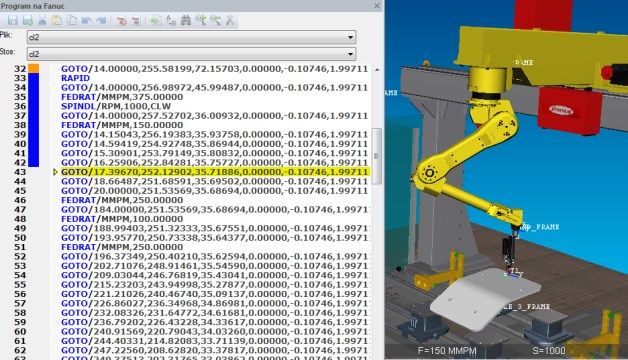
Task: Click the vertical scrollbar thumb of code list
Action: coord(376,156)
